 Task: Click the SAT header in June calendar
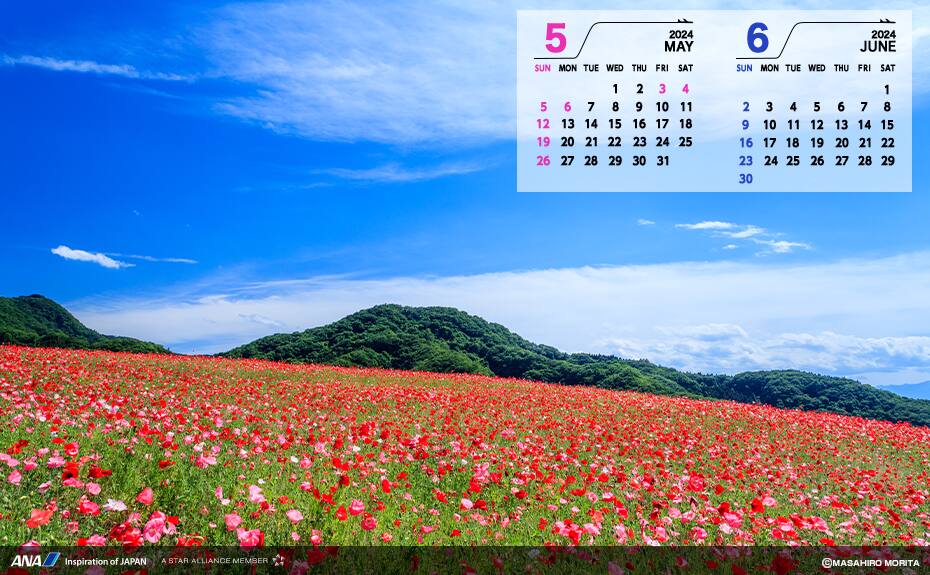click(887, 68)
